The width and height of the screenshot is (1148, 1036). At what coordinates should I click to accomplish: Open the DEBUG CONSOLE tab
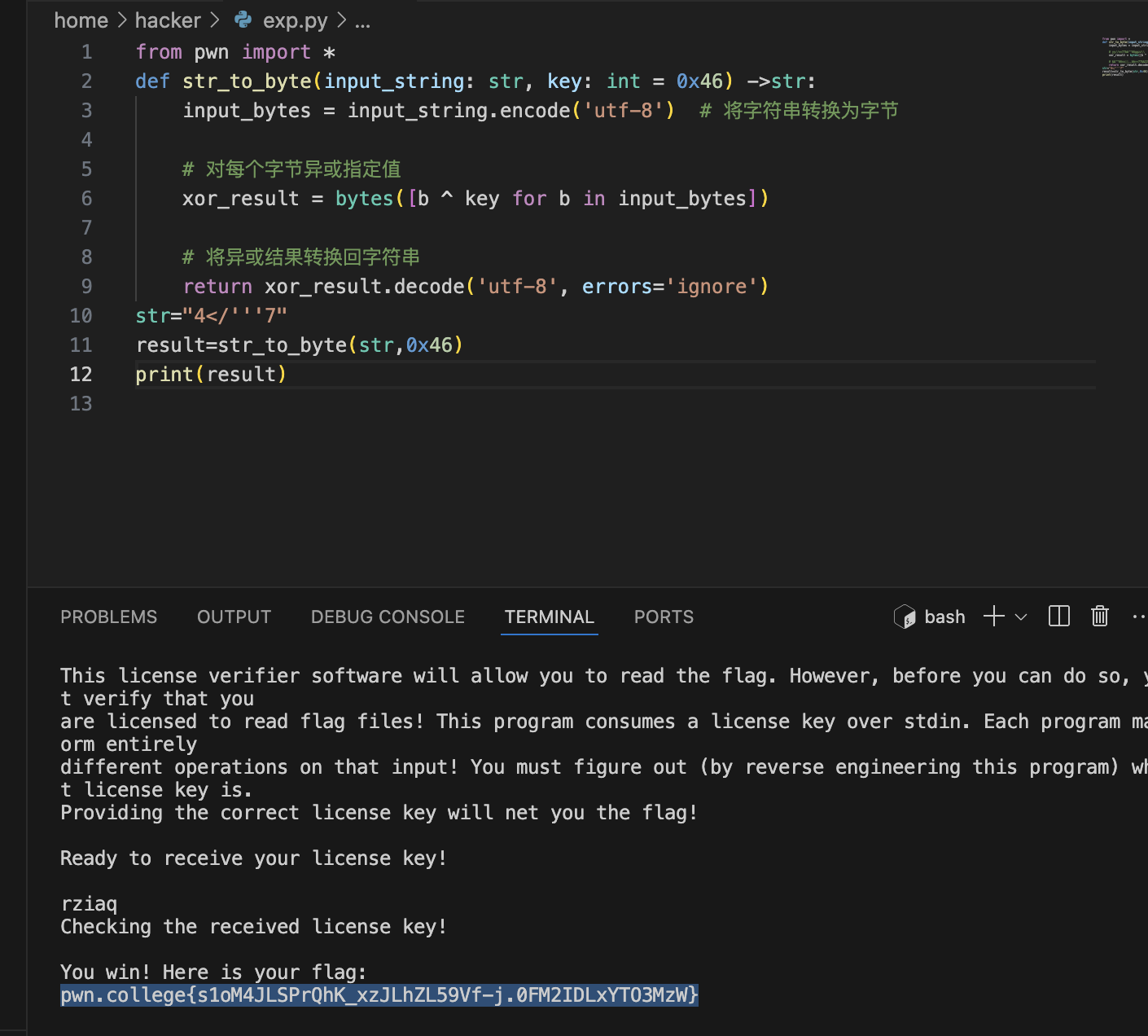click(x=388, y=617)
